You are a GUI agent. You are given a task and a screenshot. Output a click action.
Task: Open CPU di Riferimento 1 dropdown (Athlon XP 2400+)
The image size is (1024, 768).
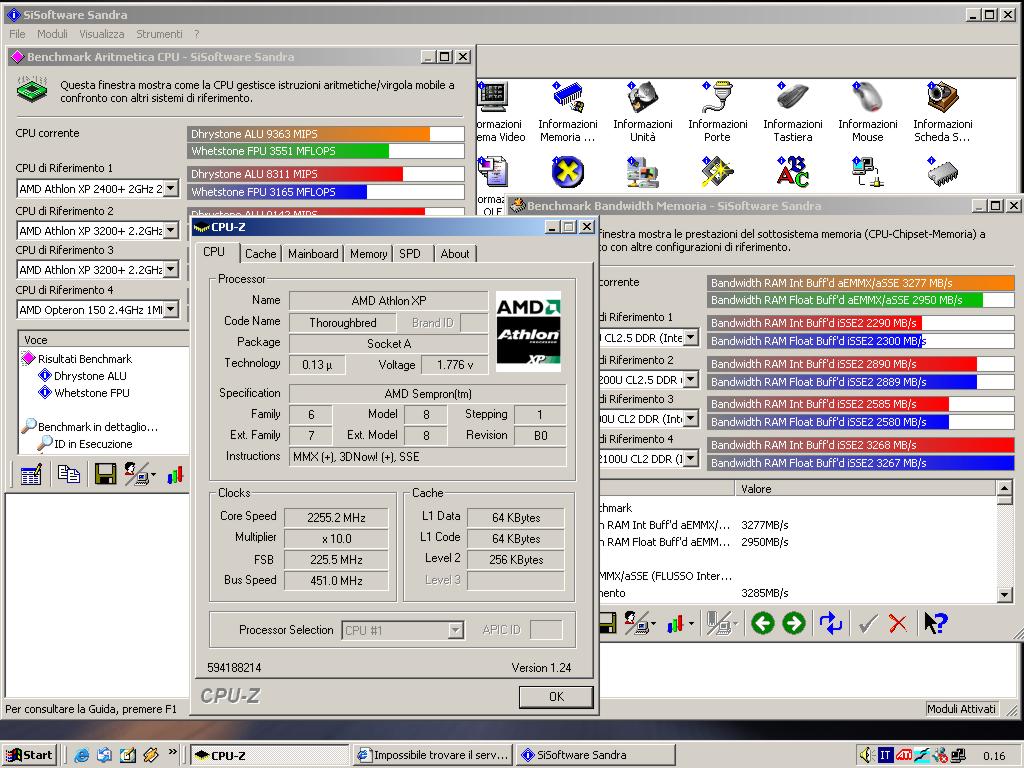(170, 189)
